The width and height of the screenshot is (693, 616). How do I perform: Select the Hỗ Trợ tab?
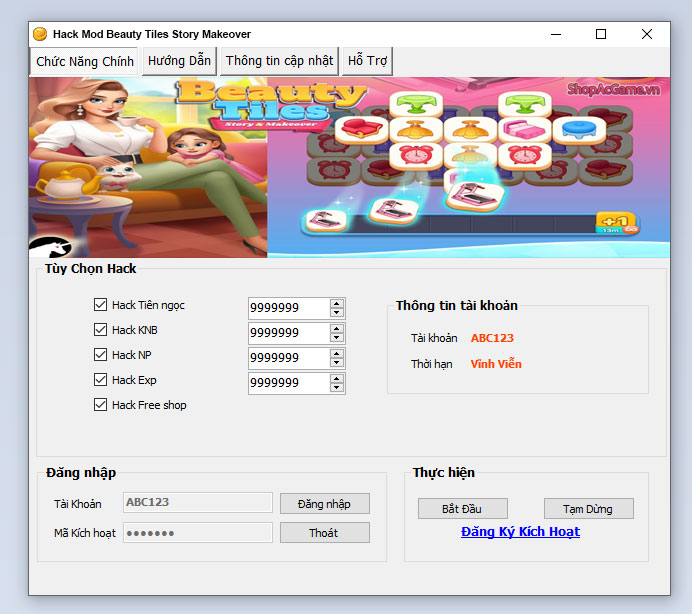pyautogui.click(x=367, y=61)
